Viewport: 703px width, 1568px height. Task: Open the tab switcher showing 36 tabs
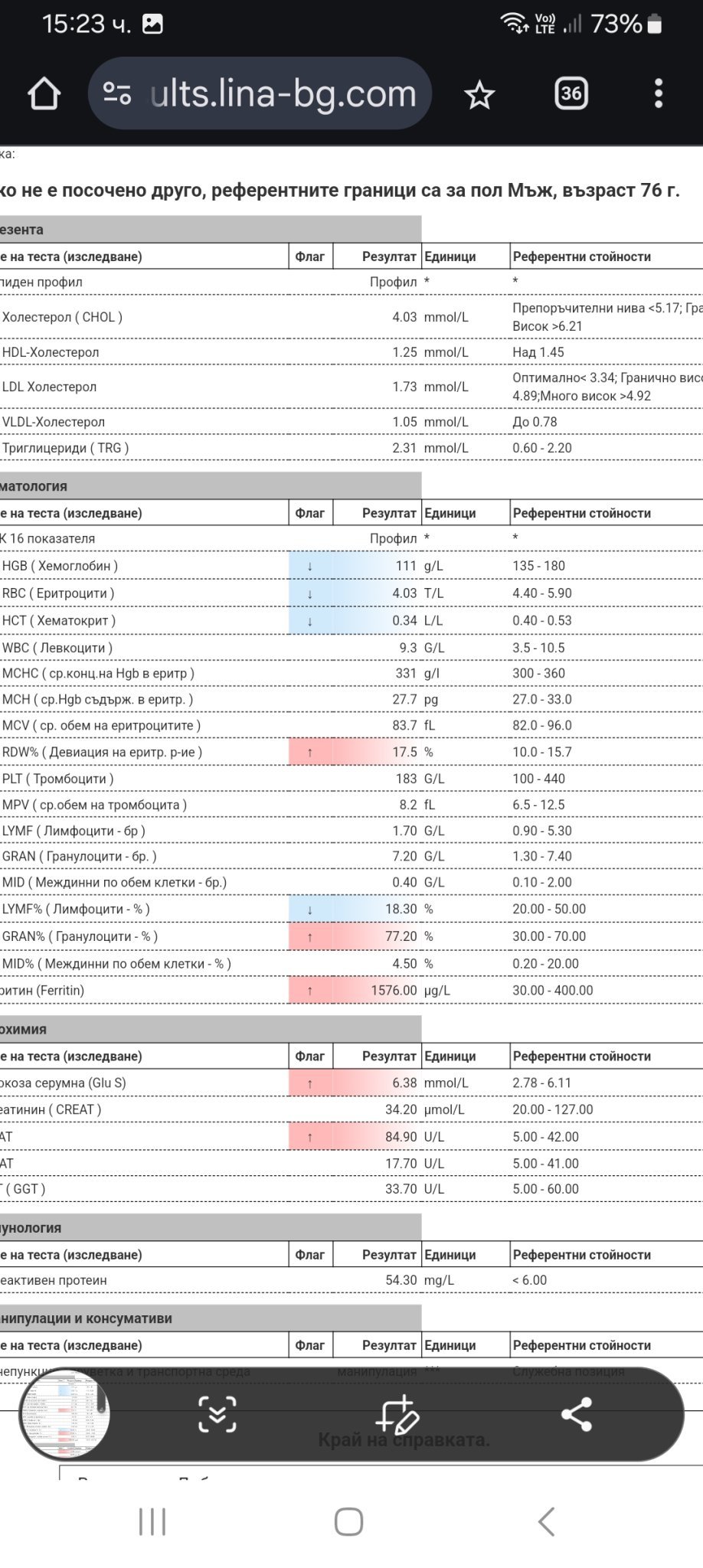tap(571, 93)
